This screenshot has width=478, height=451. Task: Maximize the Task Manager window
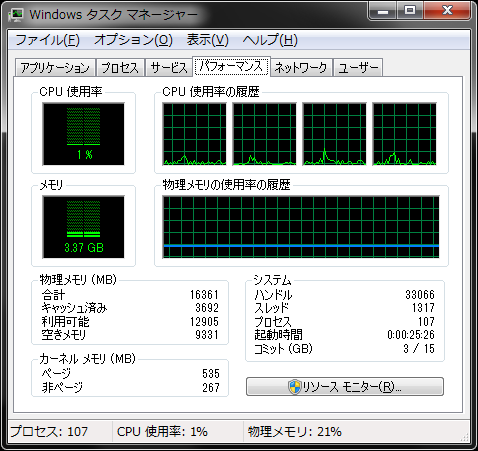point(410,12)
